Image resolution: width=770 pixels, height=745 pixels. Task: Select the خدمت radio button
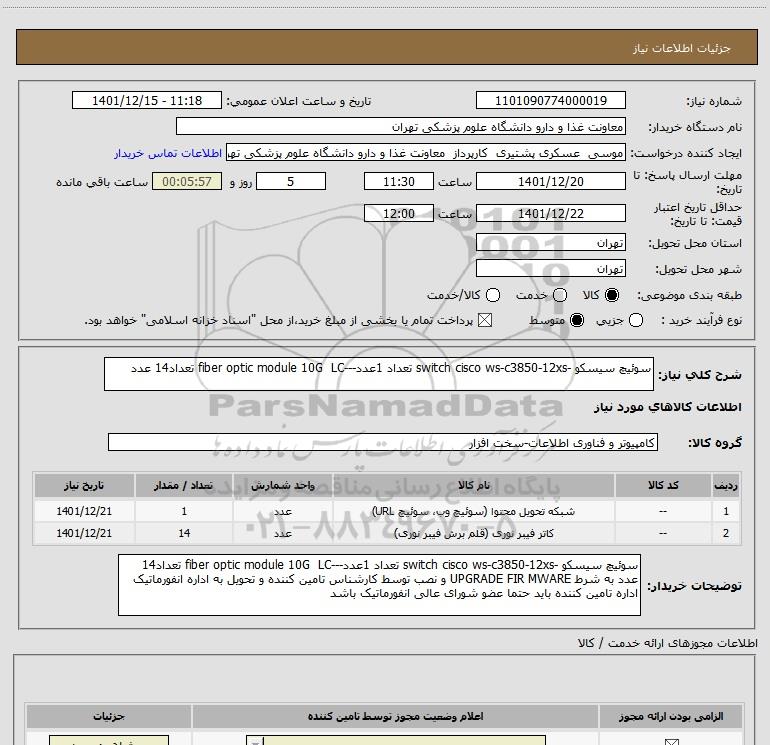click(560, 295)
